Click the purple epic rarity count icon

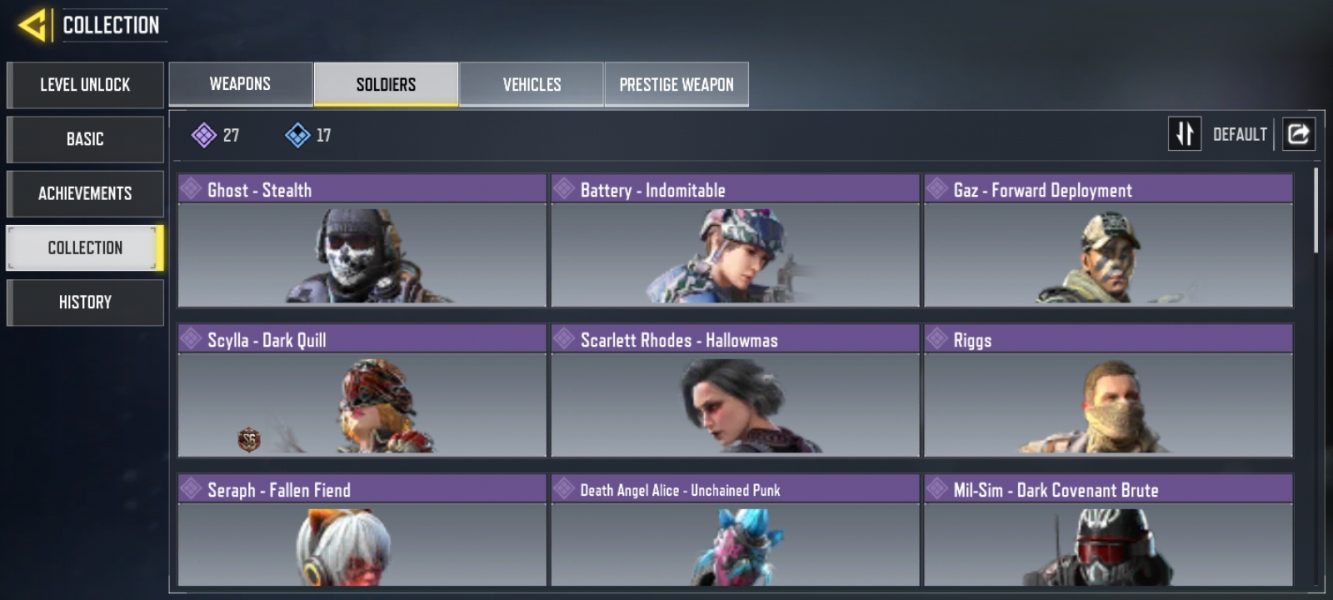click(x=204, y=135)
